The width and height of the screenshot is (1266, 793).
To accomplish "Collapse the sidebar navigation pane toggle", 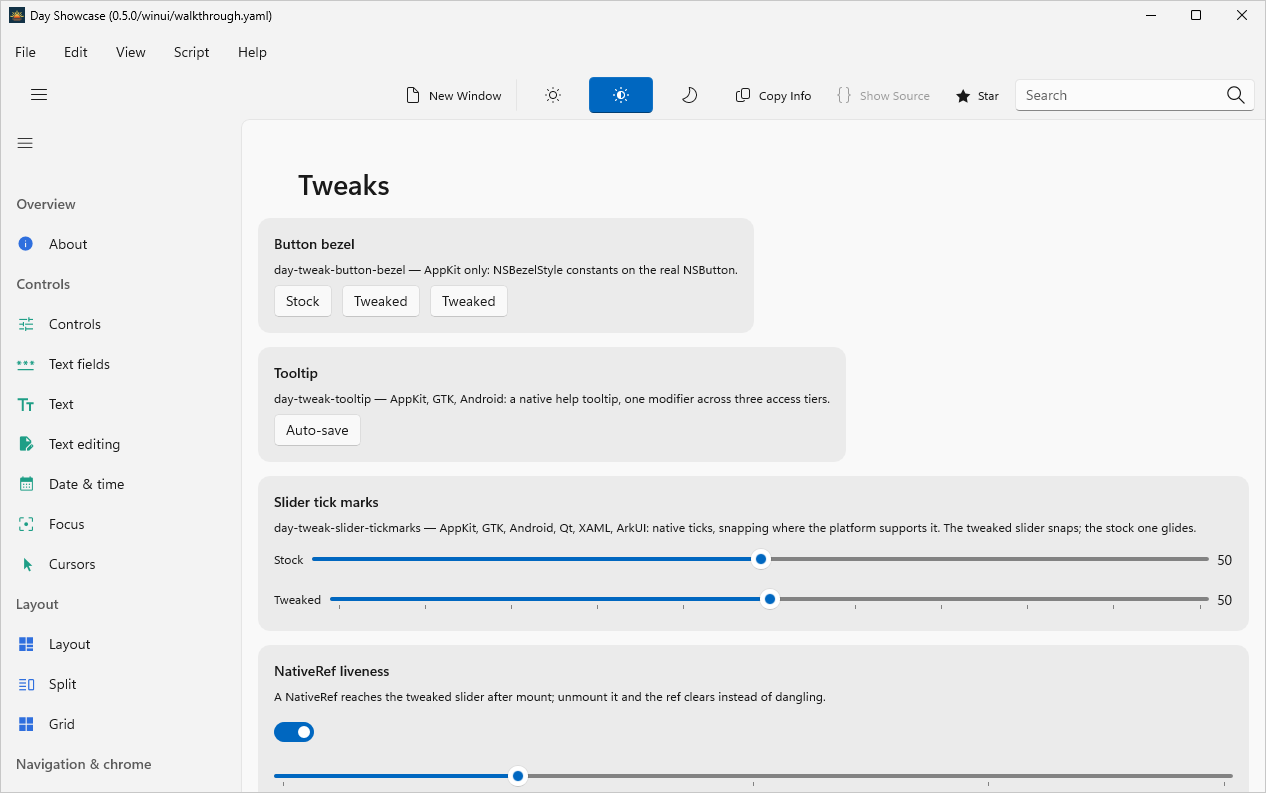I will (25, 143).
